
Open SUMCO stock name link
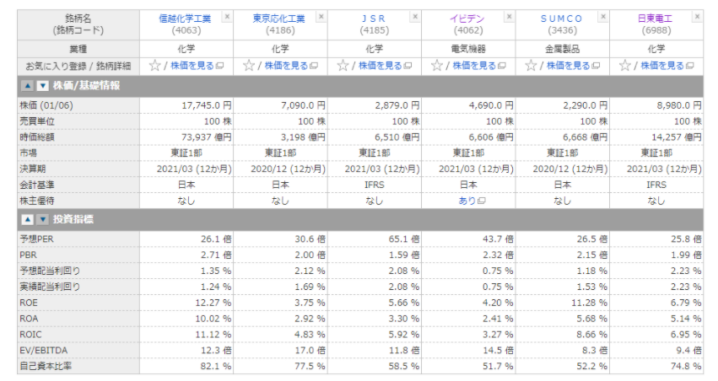(x=561, y=19)
